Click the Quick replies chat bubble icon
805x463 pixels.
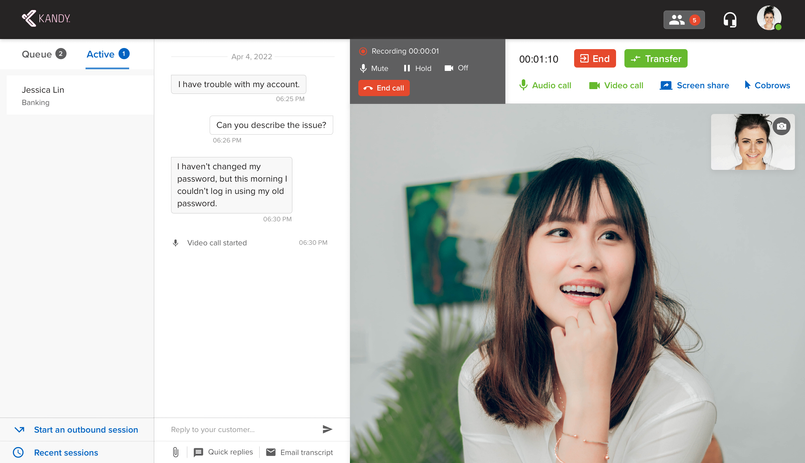pos(198,452)
